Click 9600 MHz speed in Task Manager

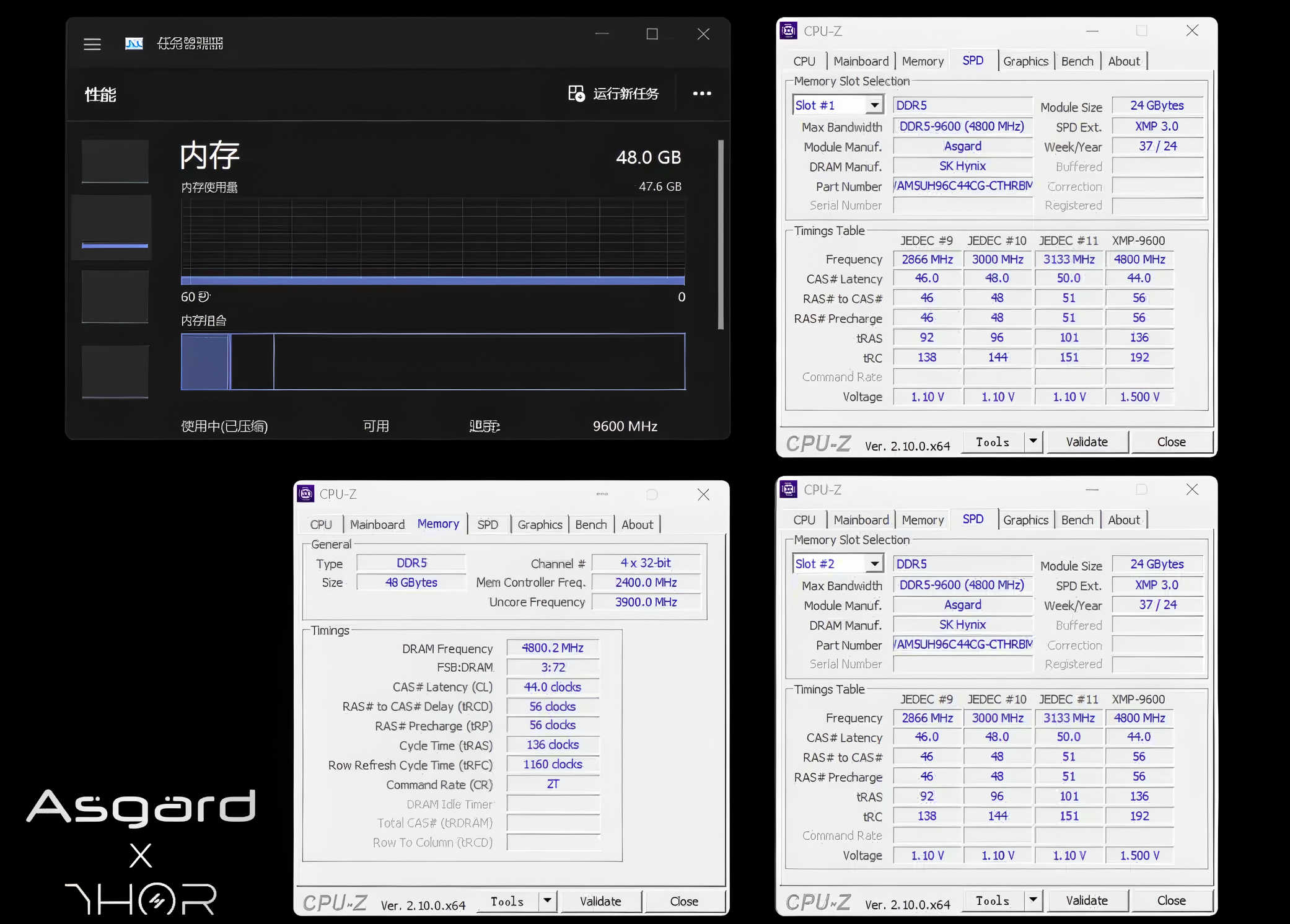coord(625,426)
